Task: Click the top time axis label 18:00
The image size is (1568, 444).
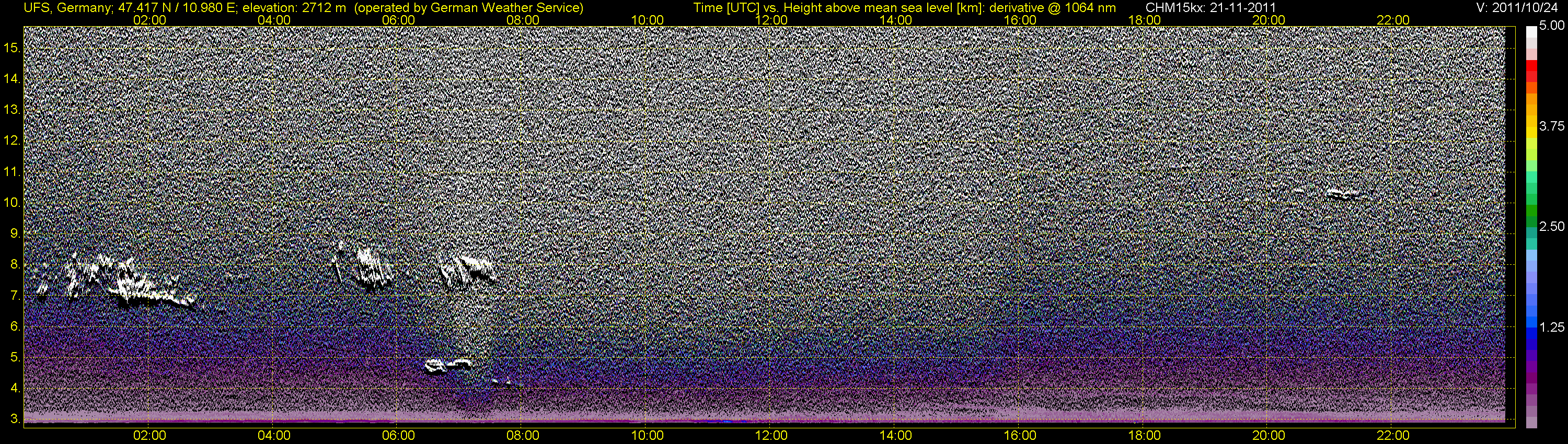Action: click(x=1144, y=20)
